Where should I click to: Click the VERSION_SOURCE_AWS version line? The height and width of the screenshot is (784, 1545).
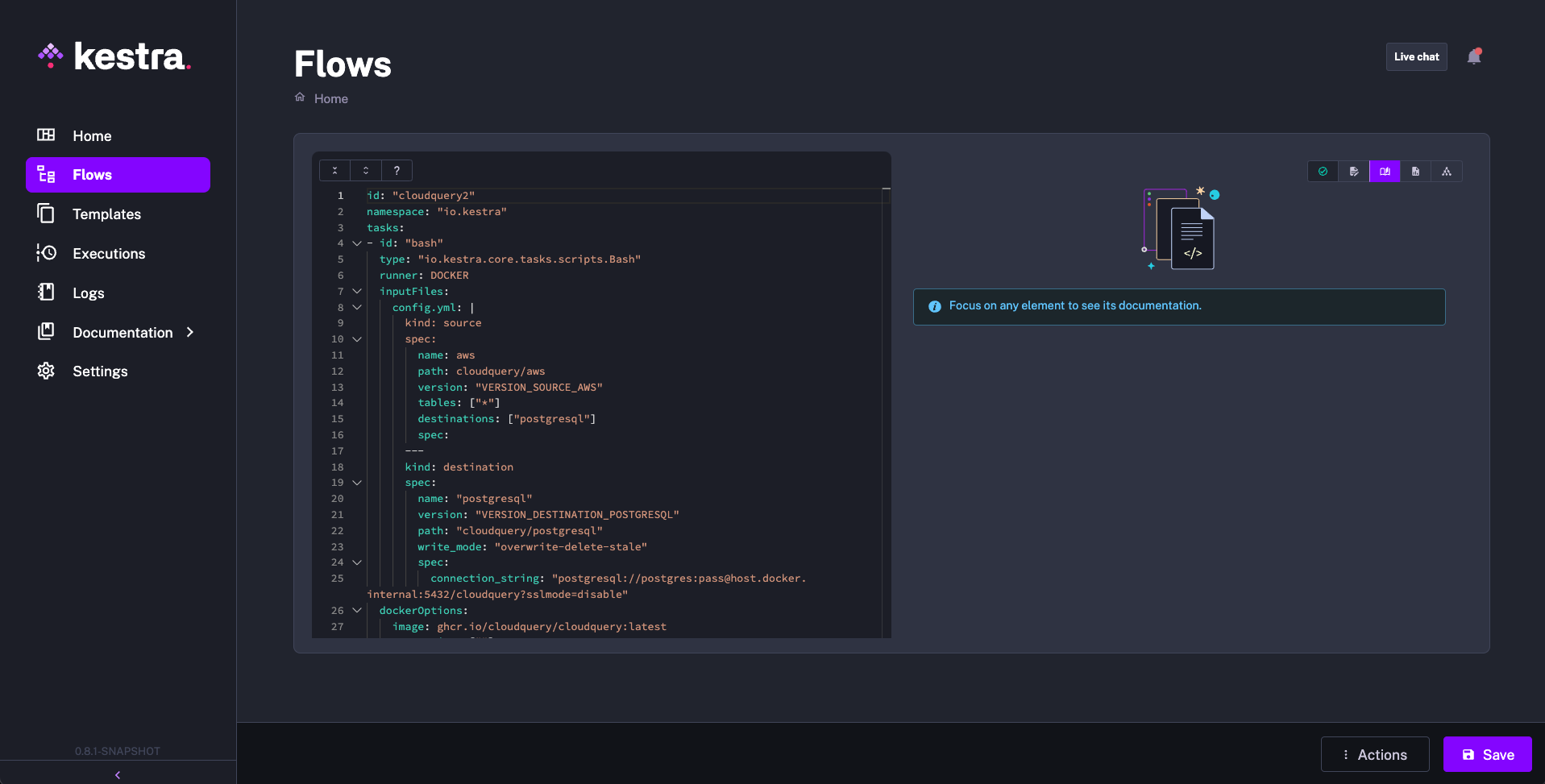(x=510, y=388)
